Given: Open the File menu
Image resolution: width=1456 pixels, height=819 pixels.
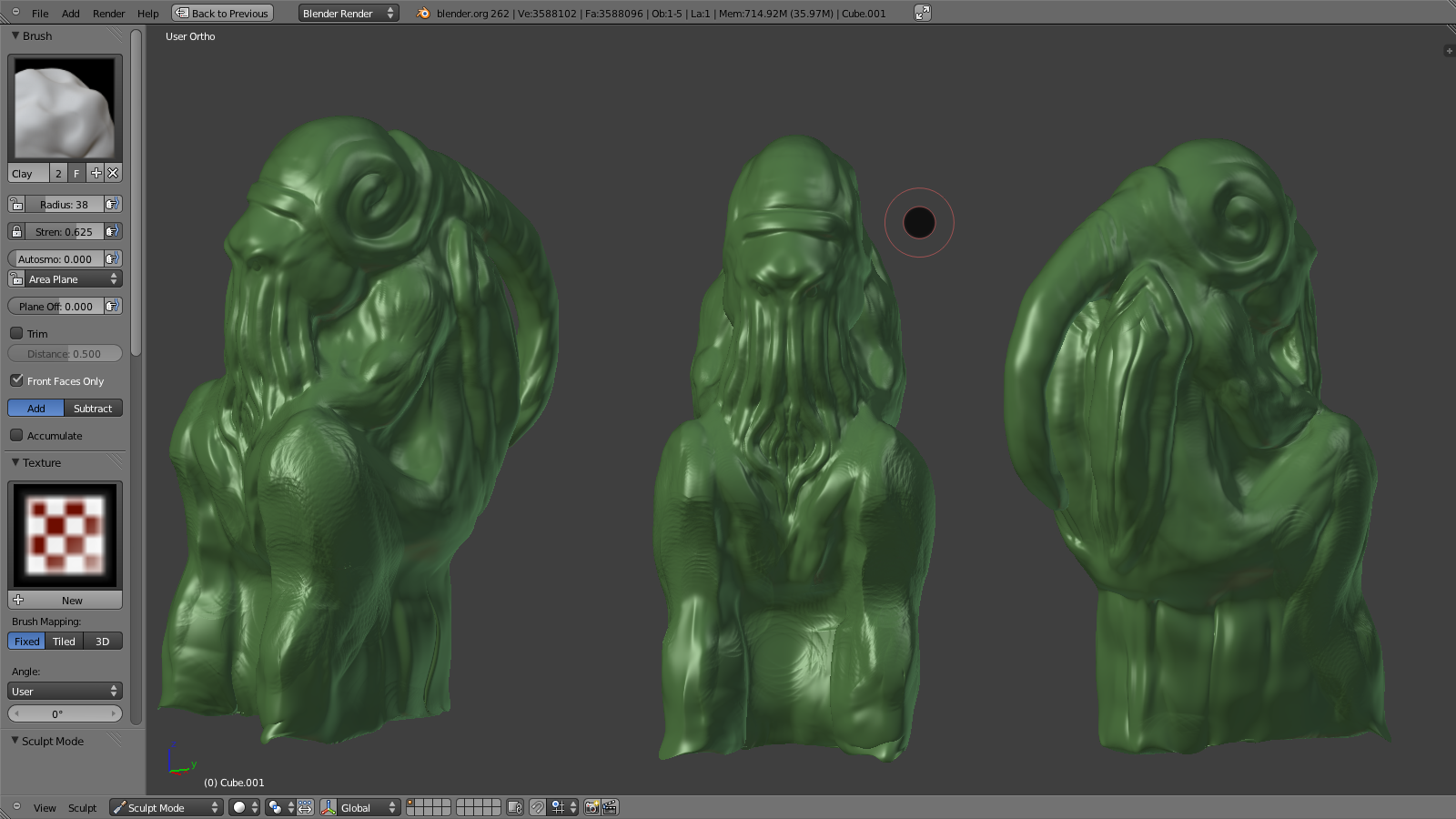Looking at the screenshot, I should [40, 14].
